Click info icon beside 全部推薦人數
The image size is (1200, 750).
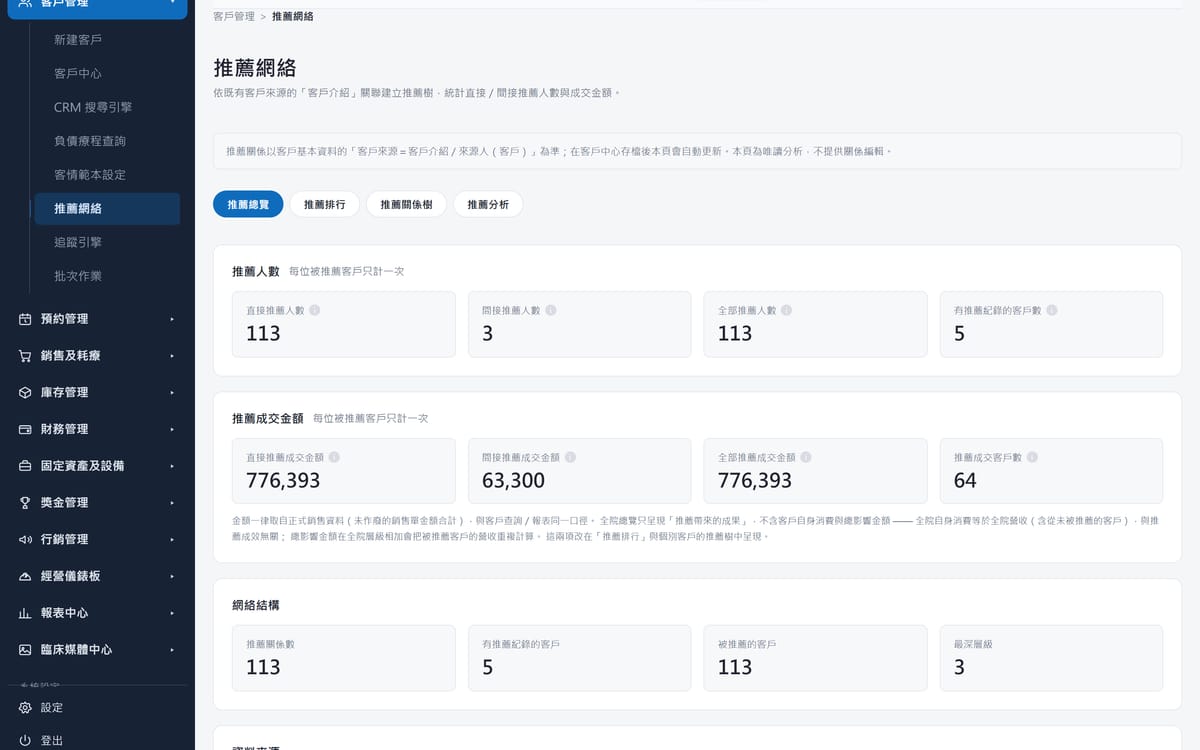[x=786, y=310]
